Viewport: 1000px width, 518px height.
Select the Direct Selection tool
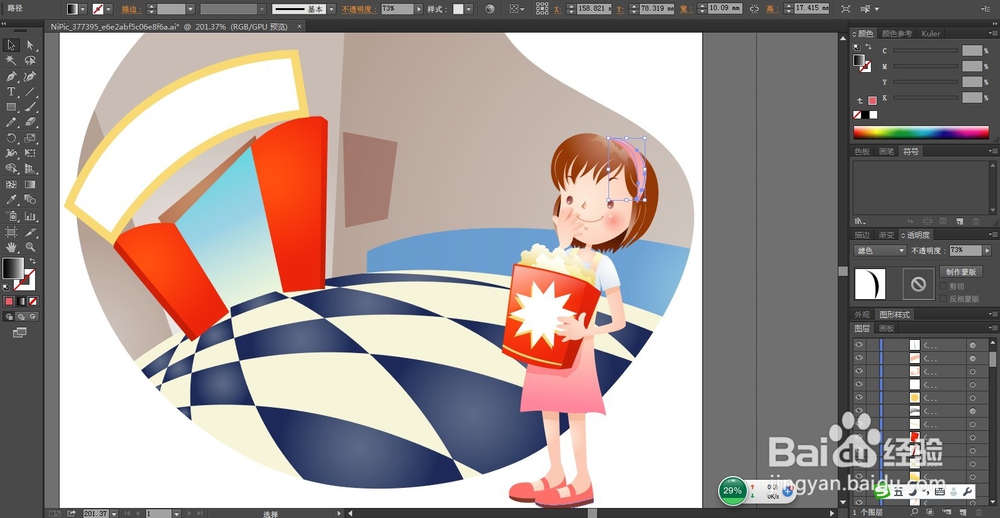point(30,45)
